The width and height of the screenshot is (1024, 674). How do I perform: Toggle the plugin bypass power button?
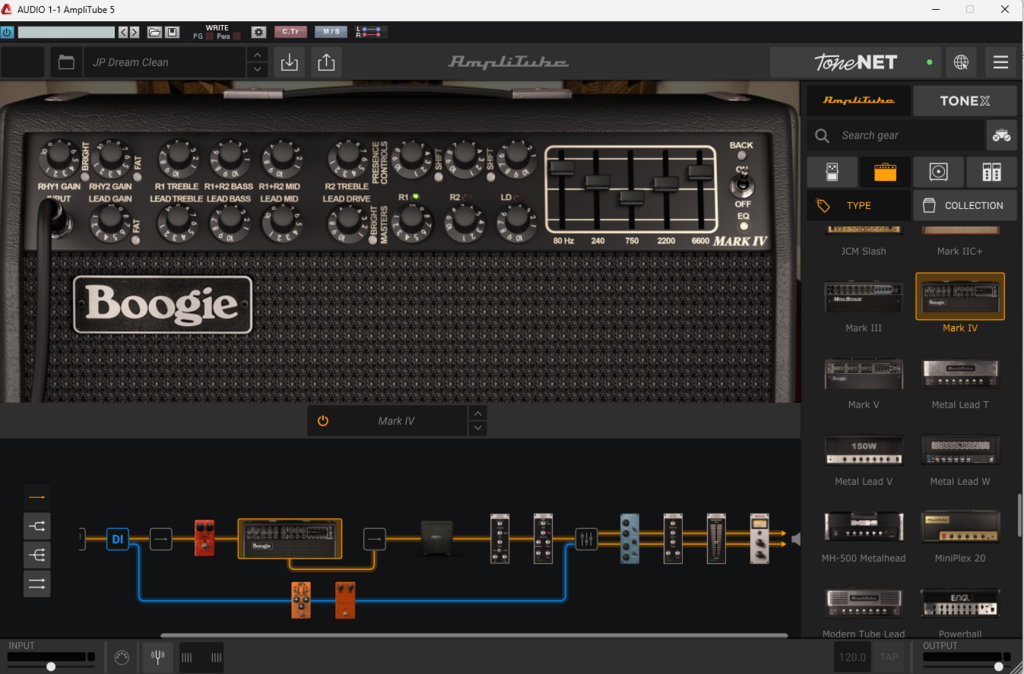point(7,32)
